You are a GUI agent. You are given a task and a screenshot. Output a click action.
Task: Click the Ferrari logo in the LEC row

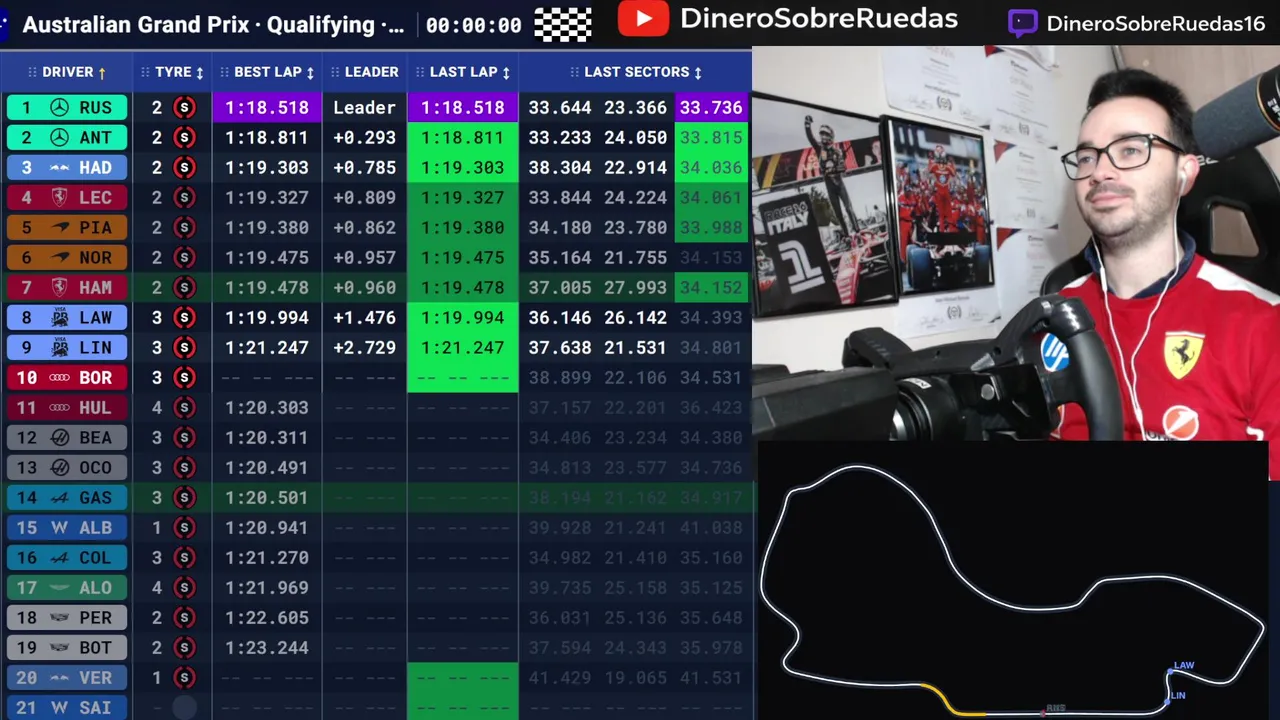[x=59, y=197]
